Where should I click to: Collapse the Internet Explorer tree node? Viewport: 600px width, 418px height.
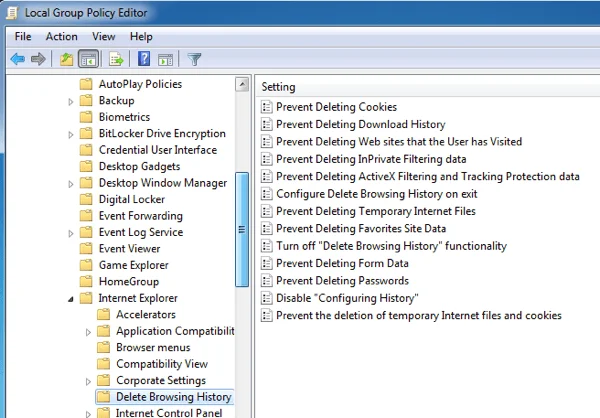pos(70,298)
